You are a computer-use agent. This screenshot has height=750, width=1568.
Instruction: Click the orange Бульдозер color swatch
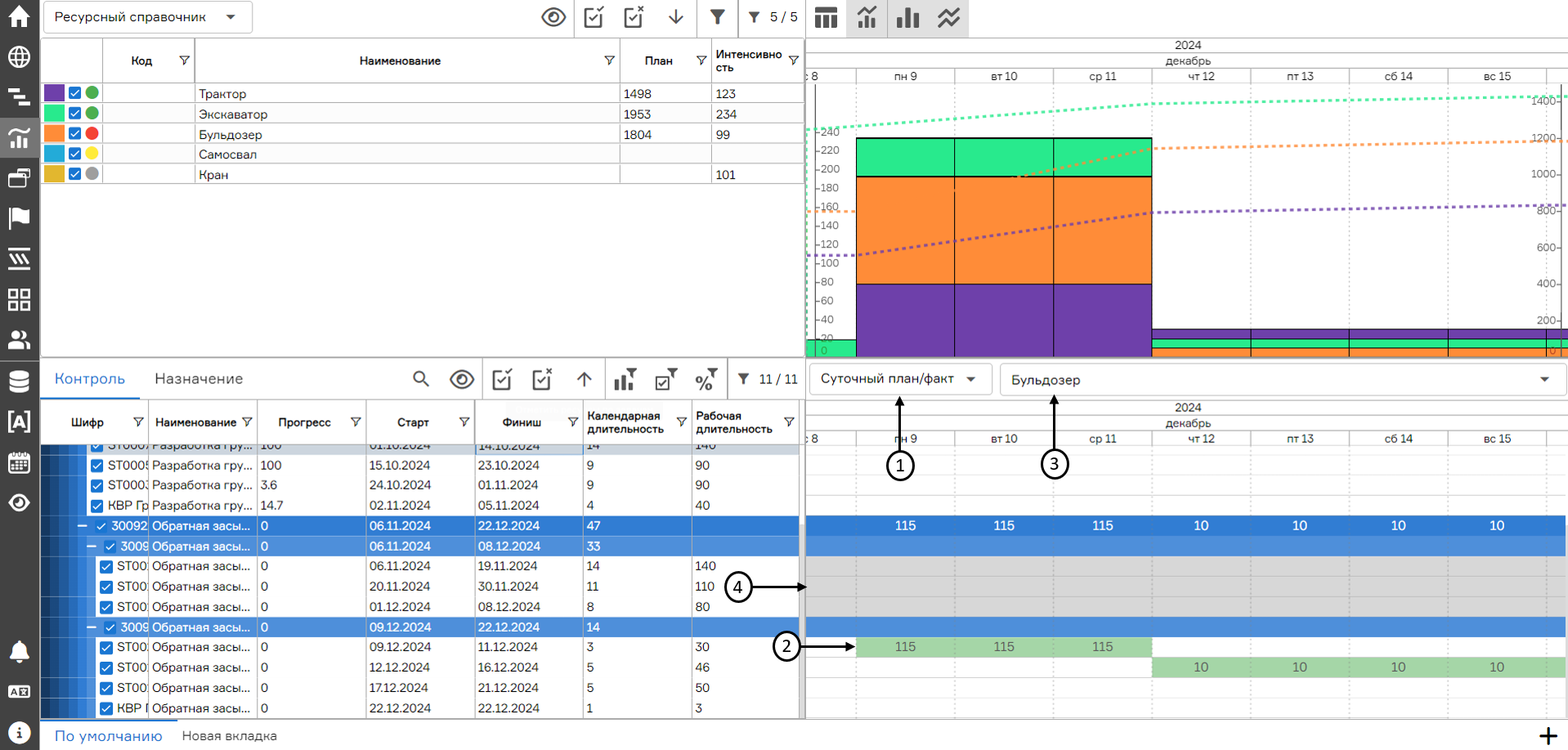[x=54, y=133]
